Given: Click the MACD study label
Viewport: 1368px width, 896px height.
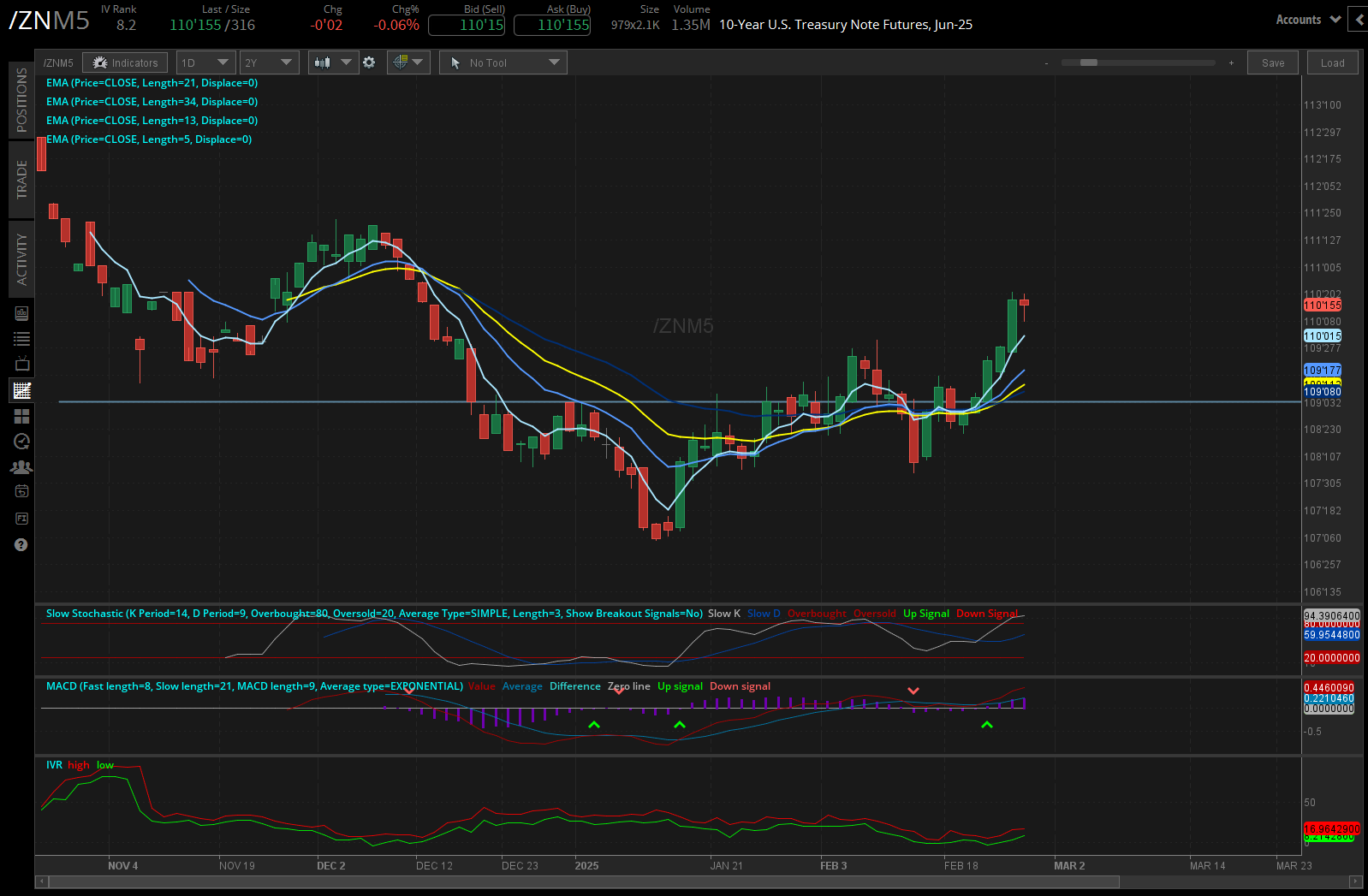Looking at the screenshot, I should tap(254, 686).
